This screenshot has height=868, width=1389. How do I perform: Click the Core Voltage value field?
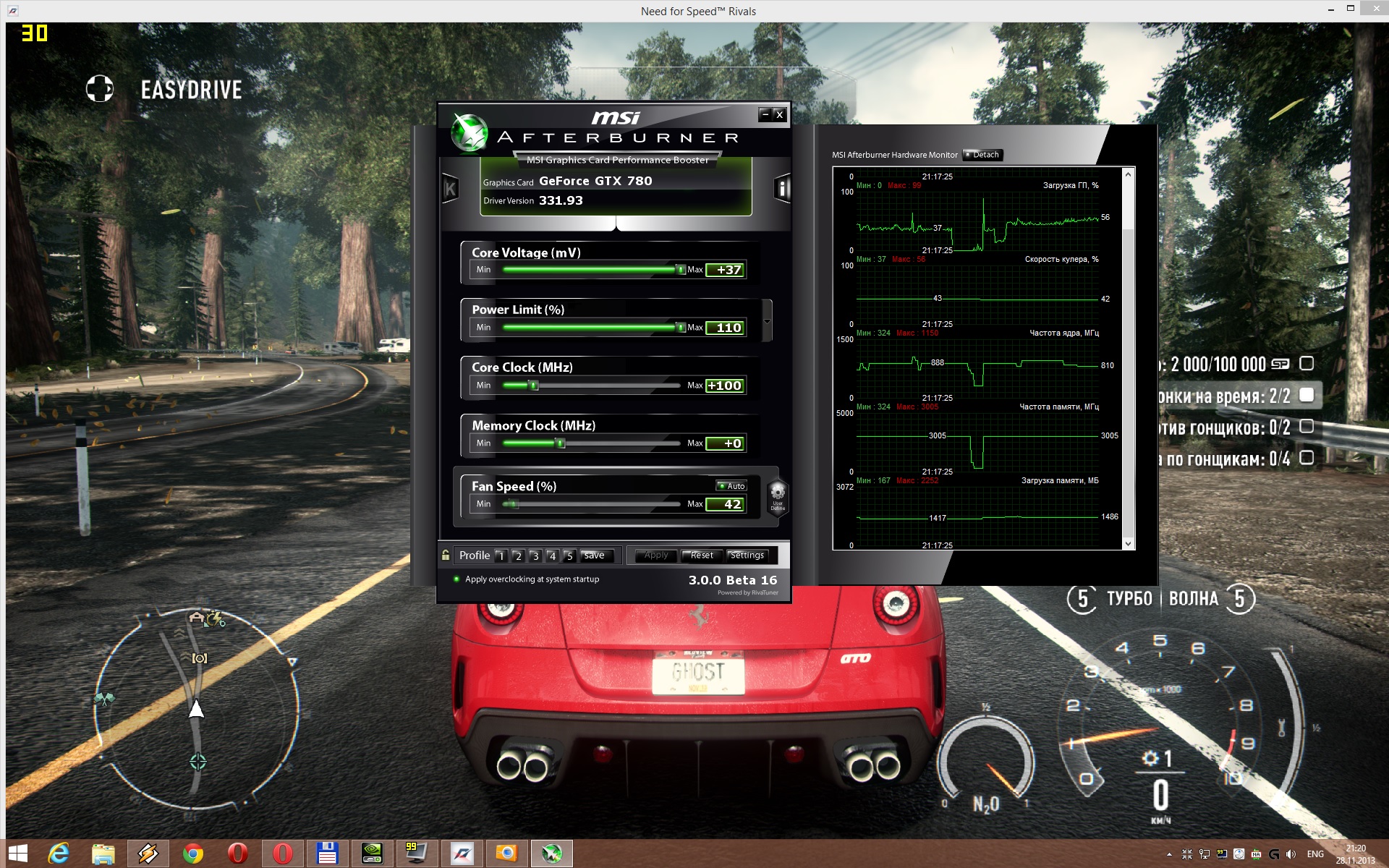click(x=726, y=270)
